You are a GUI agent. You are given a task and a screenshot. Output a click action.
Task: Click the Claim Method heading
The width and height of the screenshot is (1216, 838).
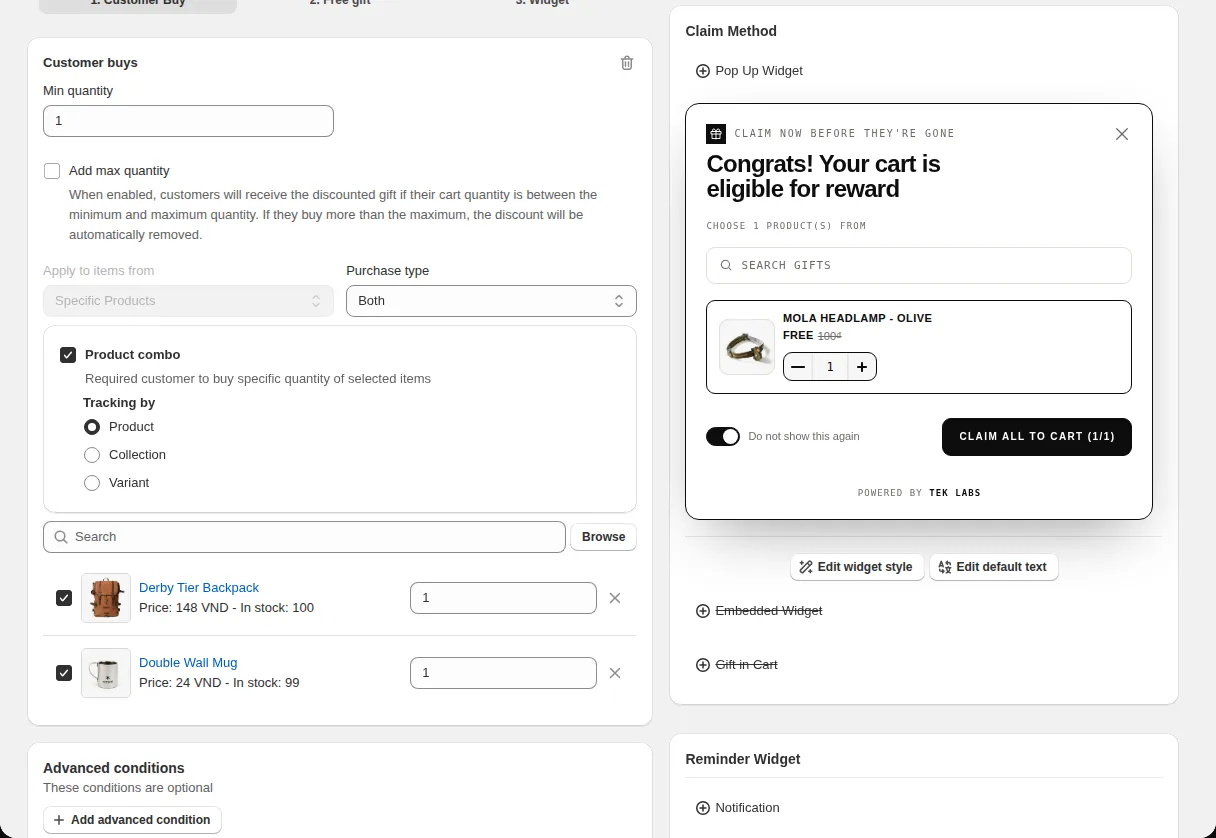pos(731,31)
